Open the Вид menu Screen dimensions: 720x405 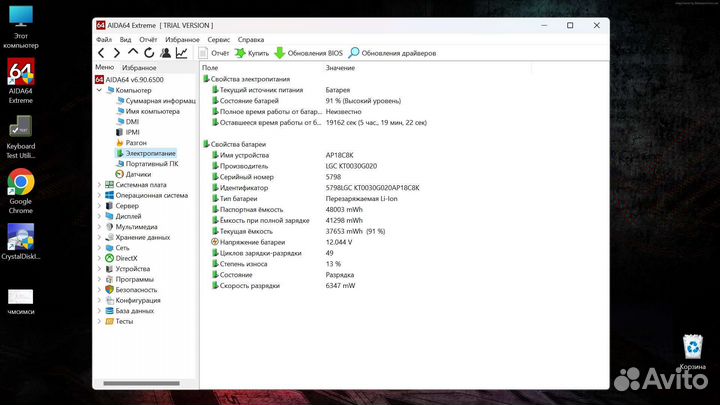(x=125, y=39)
